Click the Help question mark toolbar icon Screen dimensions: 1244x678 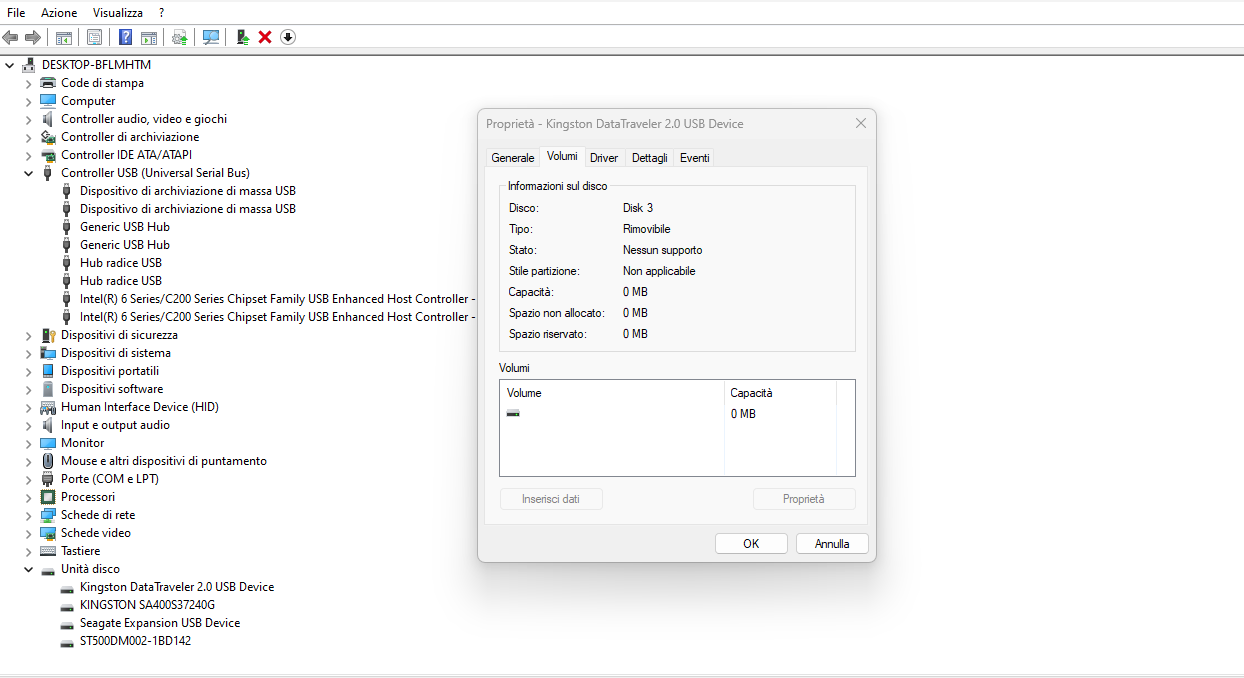(x=125, y=37)
